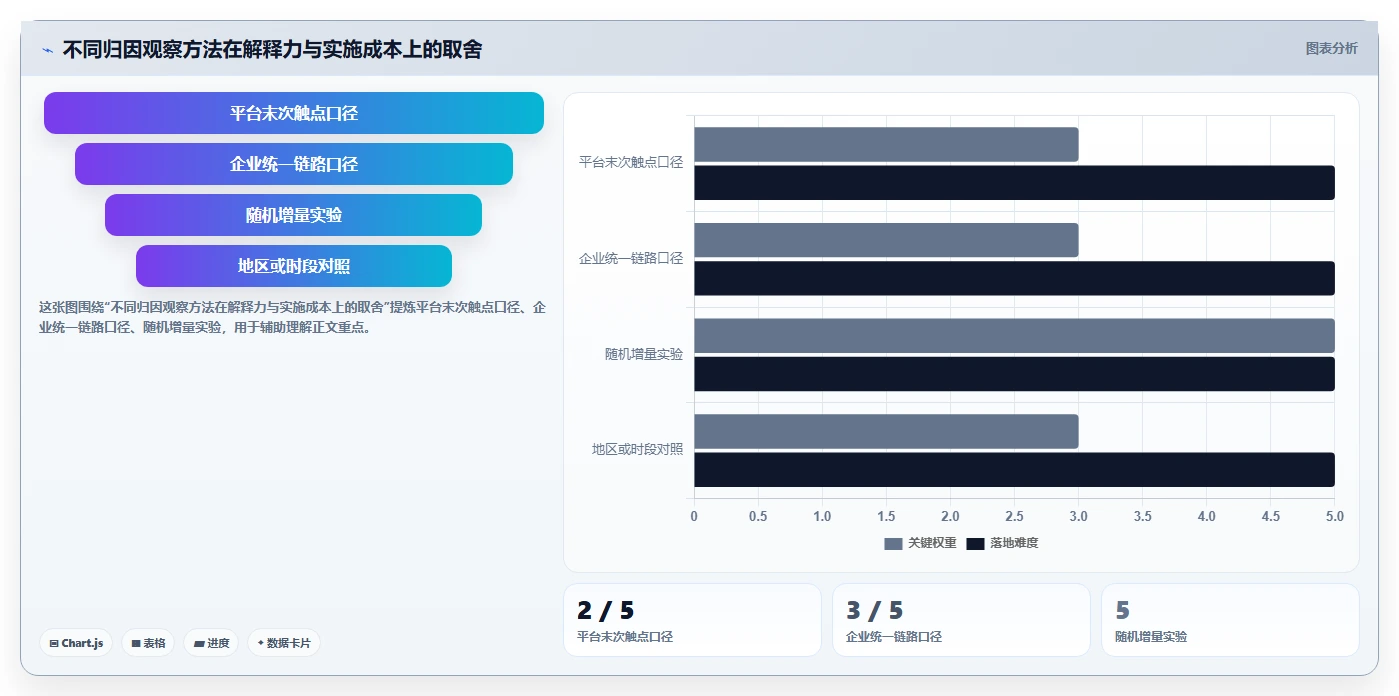The height and width of the screenshot is (696, 1399).
Task: Click the x-axis tick label 5.0
Action: pyautogui.click(x=1334, y=516)
